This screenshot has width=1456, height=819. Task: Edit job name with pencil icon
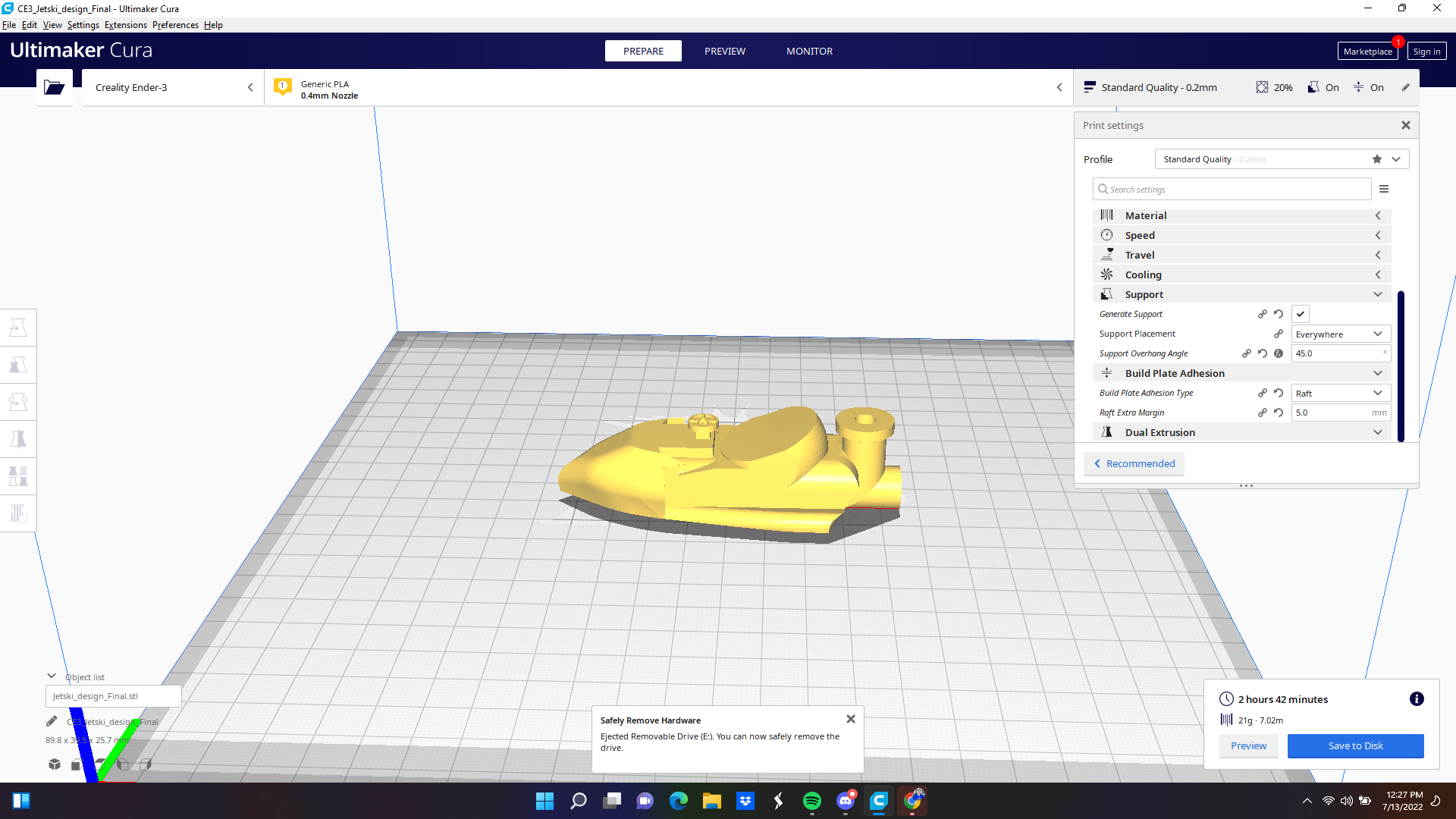(x=52, y=721)
